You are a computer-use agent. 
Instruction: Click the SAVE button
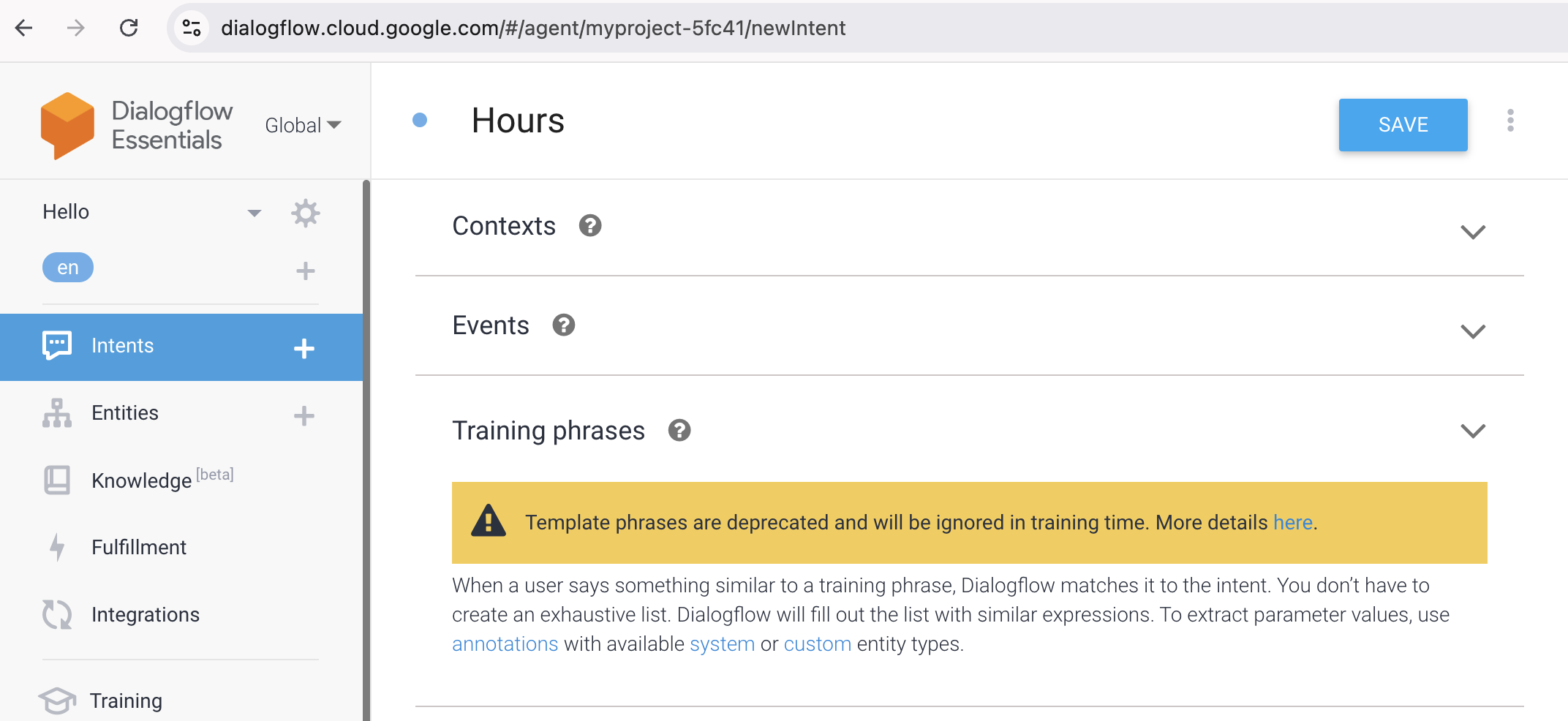1403,124
